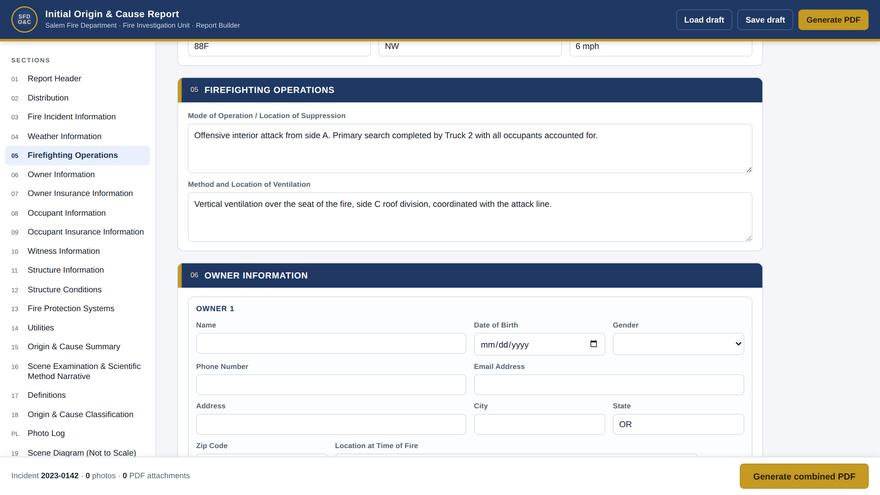Go to the Report Header section
880x495 pixels.
click(x=77, y=79)
